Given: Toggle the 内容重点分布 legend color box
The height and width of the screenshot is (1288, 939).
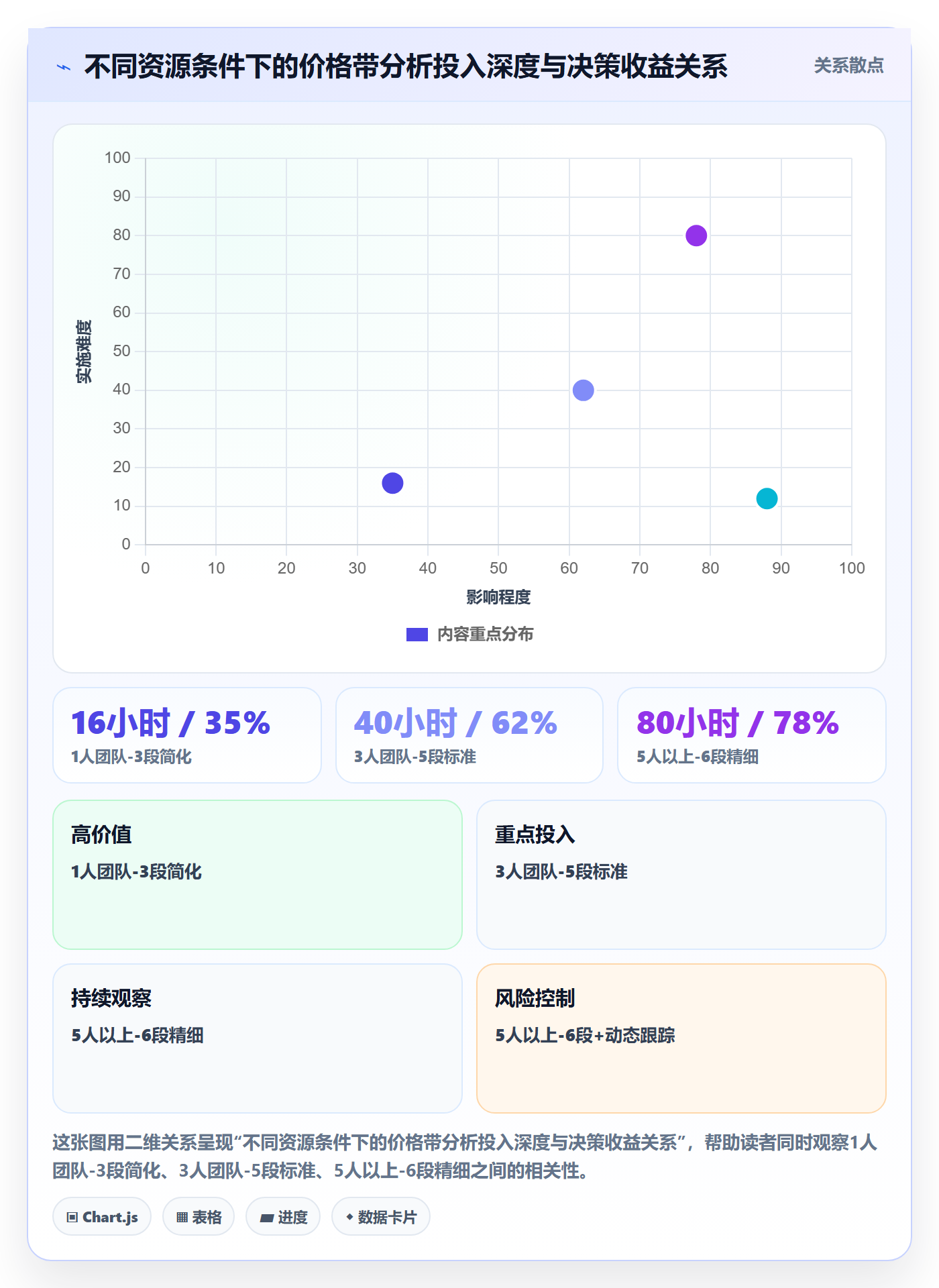Looking at the screenshot, I should pos(417,635).
